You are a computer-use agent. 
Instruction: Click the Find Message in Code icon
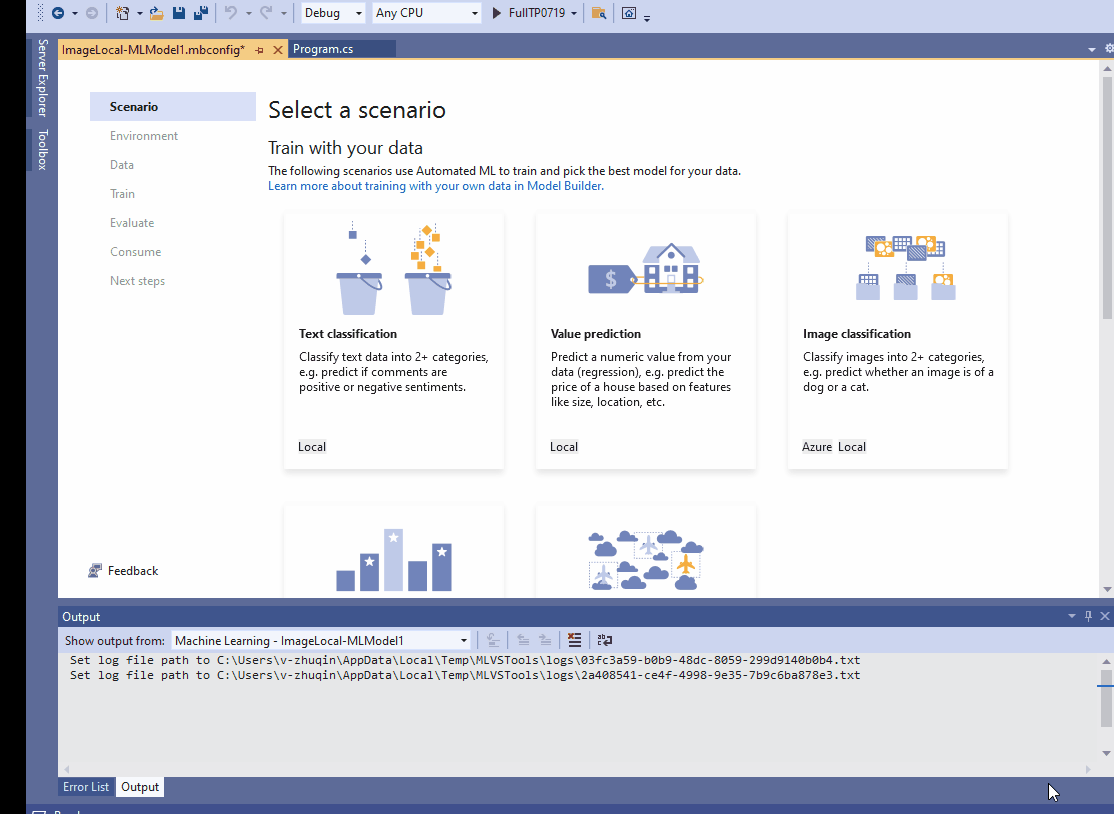(493, 640)
